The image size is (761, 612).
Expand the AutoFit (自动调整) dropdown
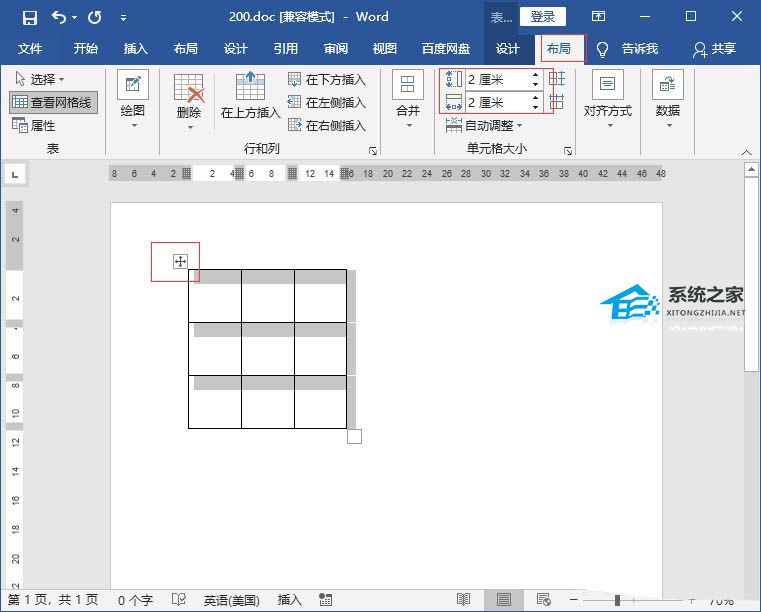point(484,126)
